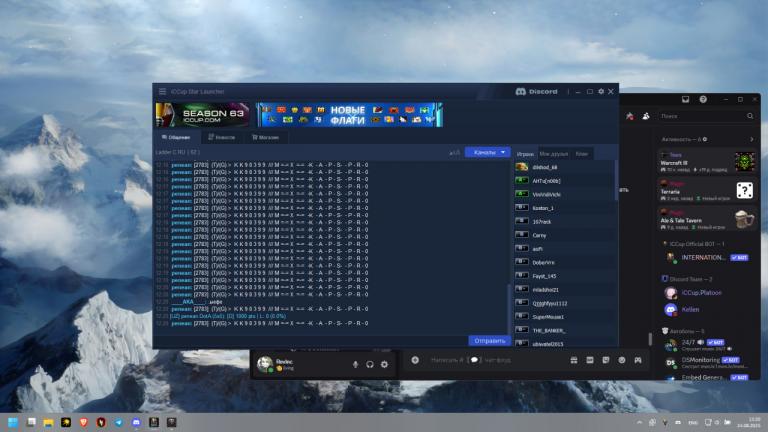Select player Fayst_145 in the list
Screen dimensions: 768x432
[563, 276]
